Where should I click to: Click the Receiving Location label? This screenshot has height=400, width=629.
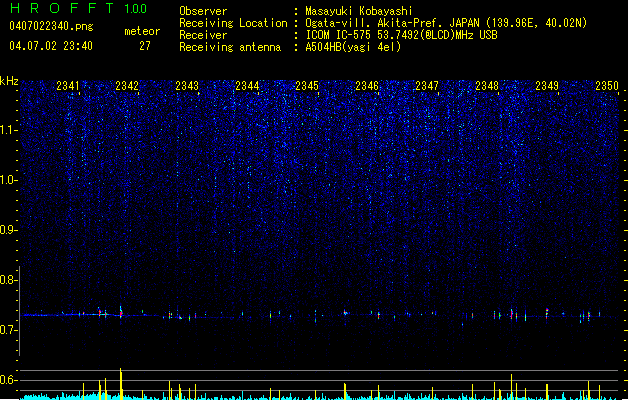pyautogui.click(x=233, y=23)
